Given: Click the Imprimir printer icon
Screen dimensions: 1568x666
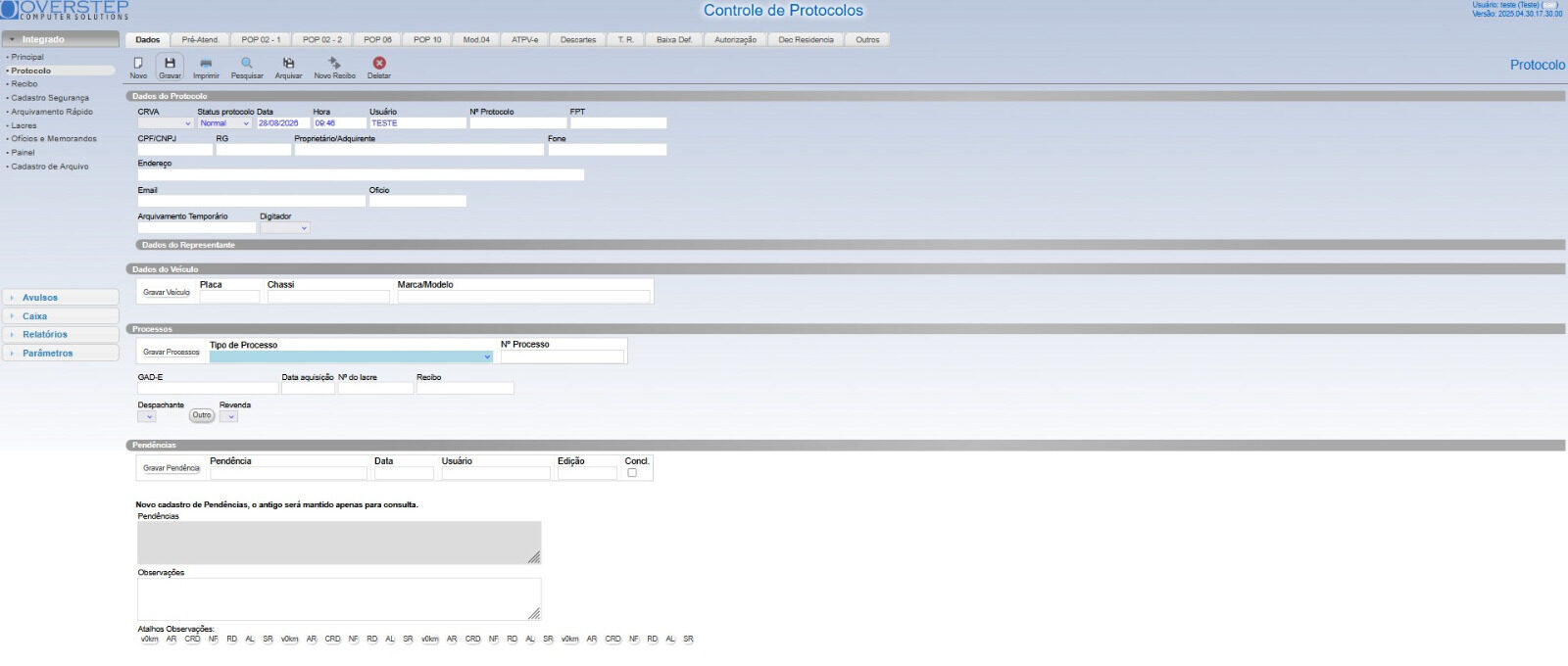Looking at the screenshot, I should click(206, 67).
